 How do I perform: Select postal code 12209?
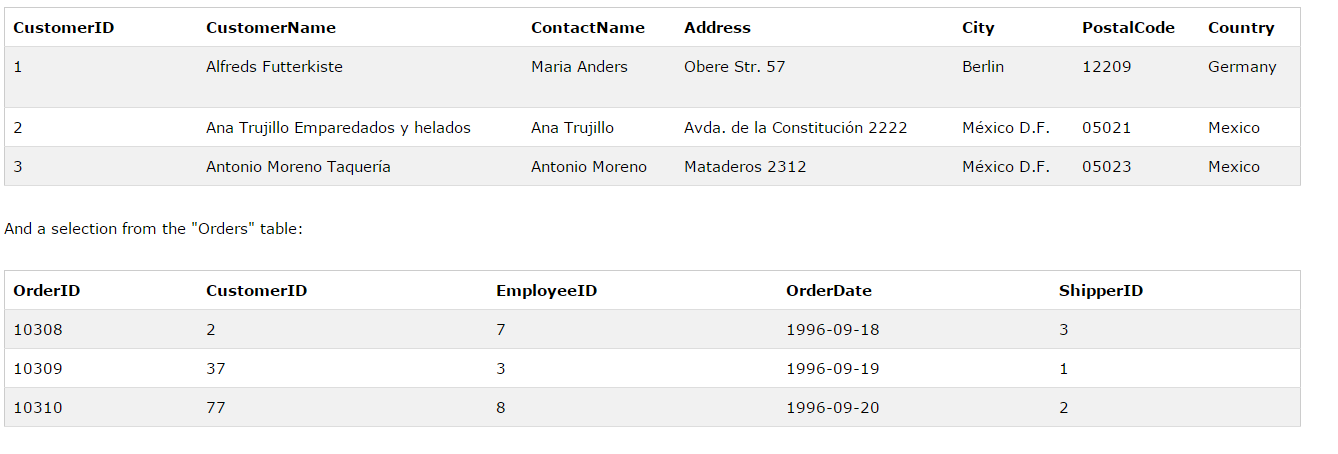1107,67
